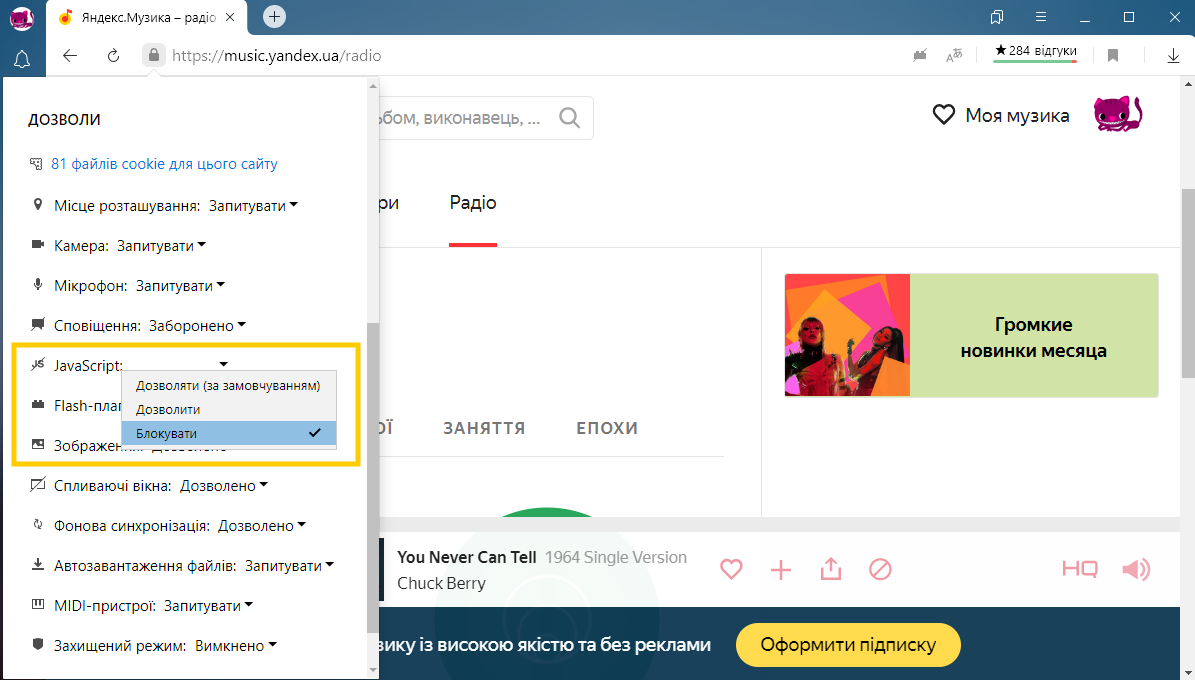
Task: Open the Камера permission dropdown
Action: coord(162,245)
